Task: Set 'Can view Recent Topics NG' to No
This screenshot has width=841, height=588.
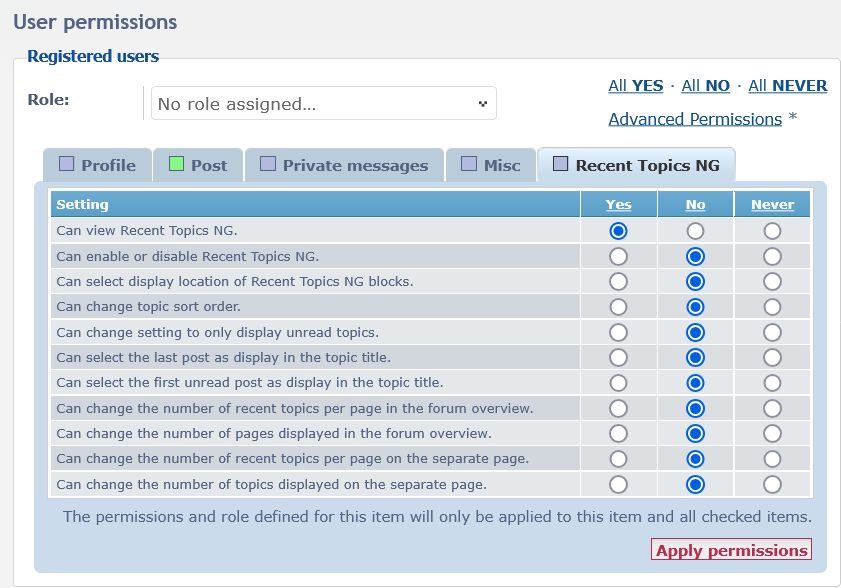Action: [695, 231]
